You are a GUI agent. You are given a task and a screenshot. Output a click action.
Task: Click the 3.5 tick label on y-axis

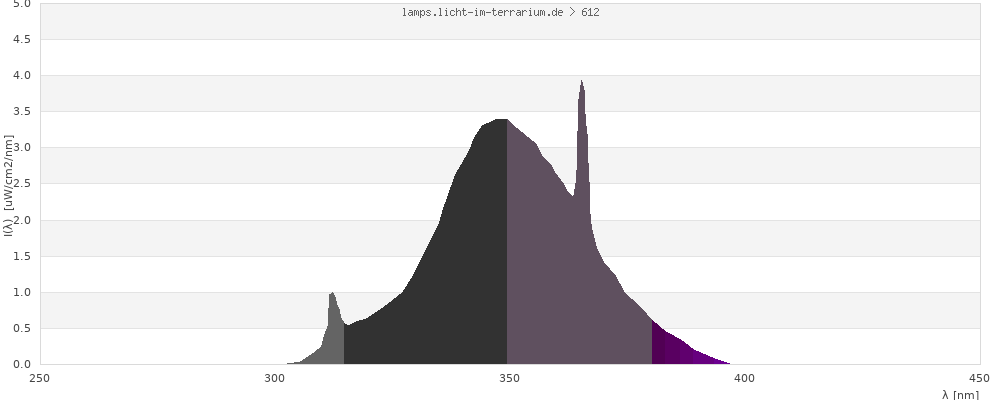tap(21, 112)
